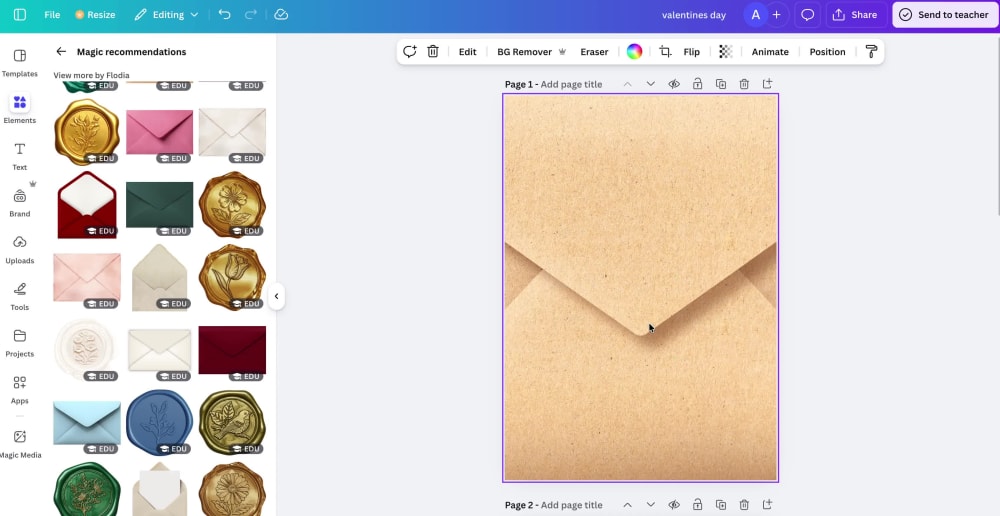Collapse the side panel with arrow handle
This screenshot has height=516, width=1000.
pos(276,296)
